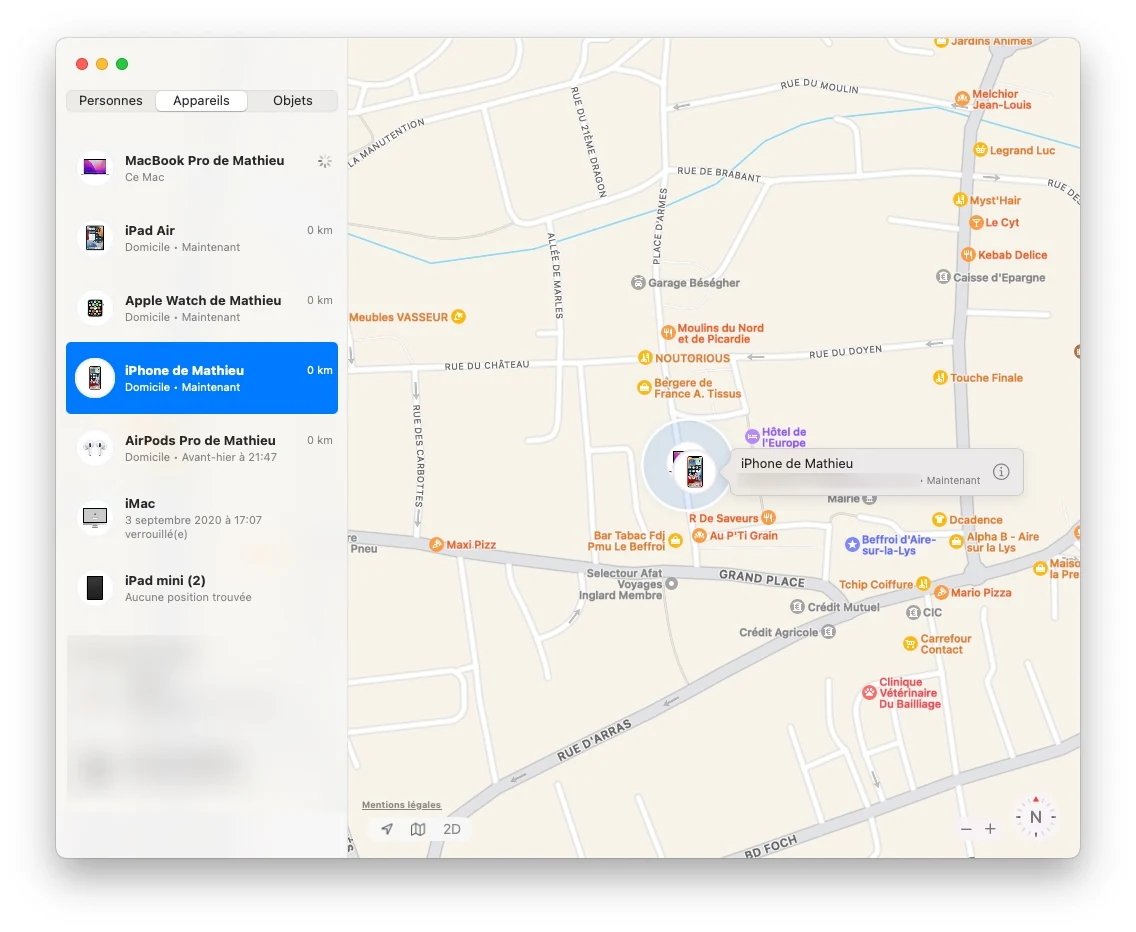Click the Hôtel de l'Europe marker icon
Screen dimensions: 1136x932
[x=753, y=436]
